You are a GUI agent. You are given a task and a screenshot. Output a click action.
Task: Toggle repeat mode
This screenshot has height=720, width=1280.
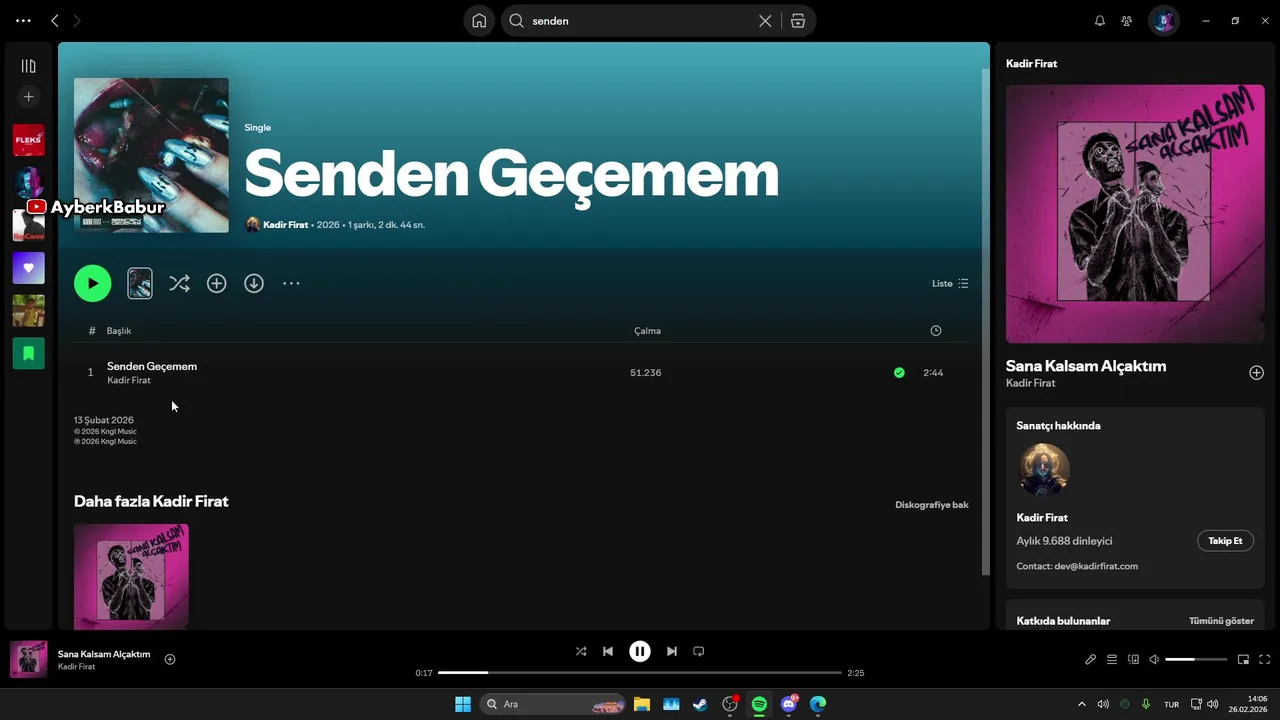[699, 651]
